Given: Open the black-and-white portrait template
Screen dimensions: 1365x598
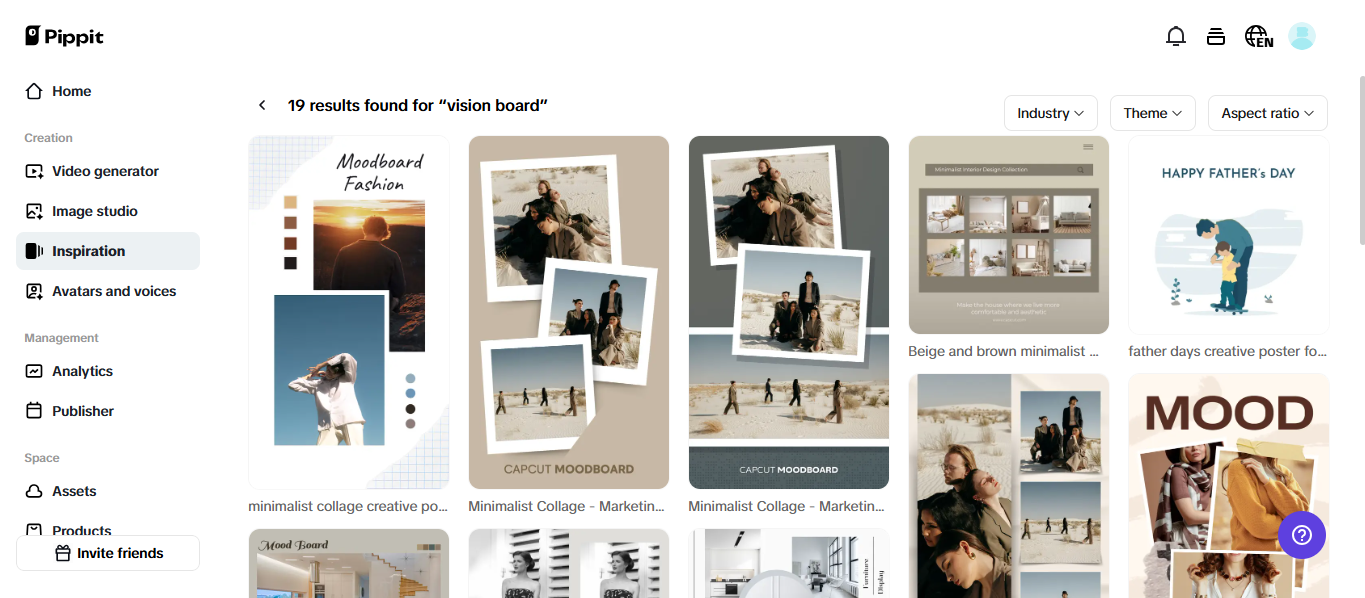Looking at the screenshot, I should 569,564.
